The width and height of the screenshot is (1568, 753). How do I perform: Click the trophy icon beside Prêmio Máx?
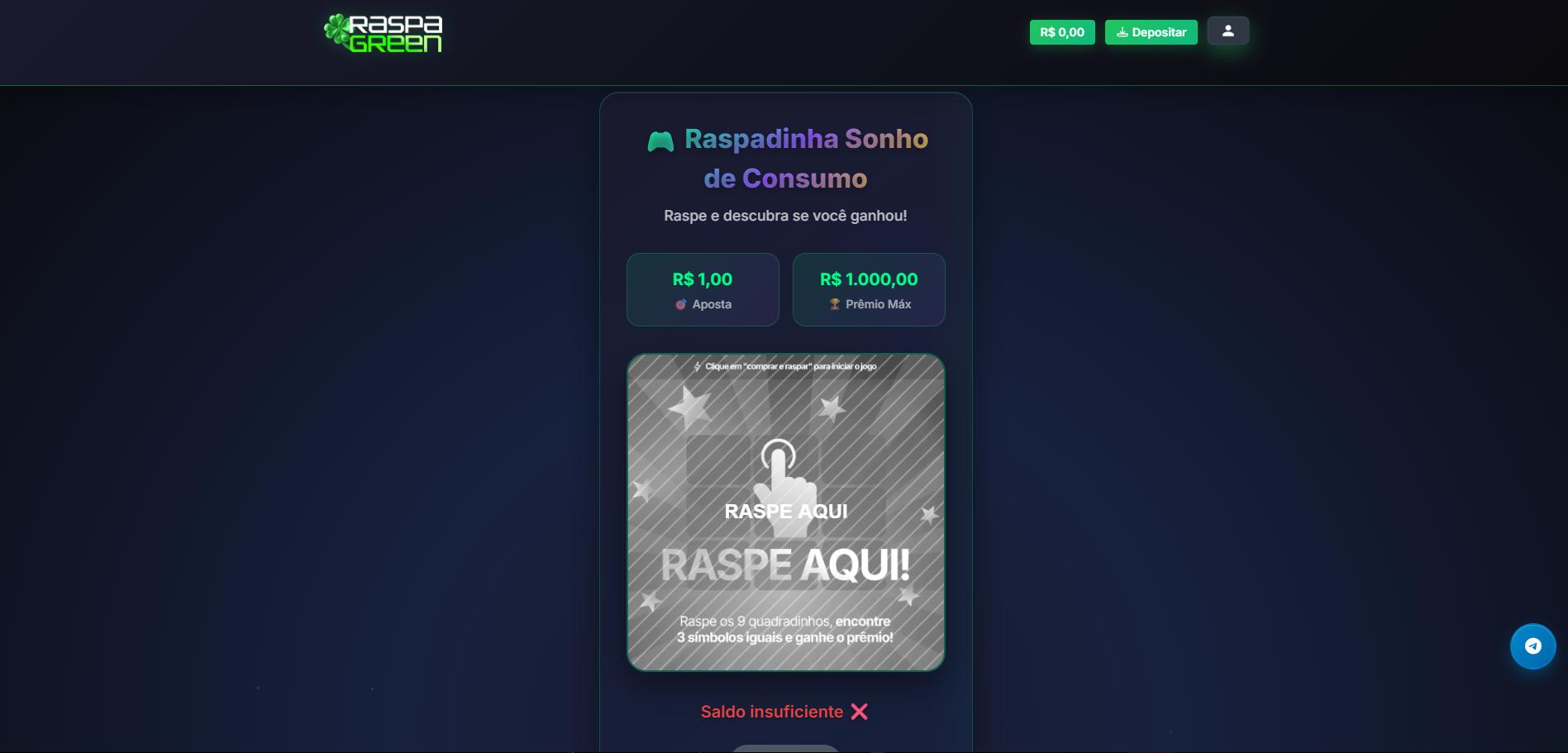(835, 304)
